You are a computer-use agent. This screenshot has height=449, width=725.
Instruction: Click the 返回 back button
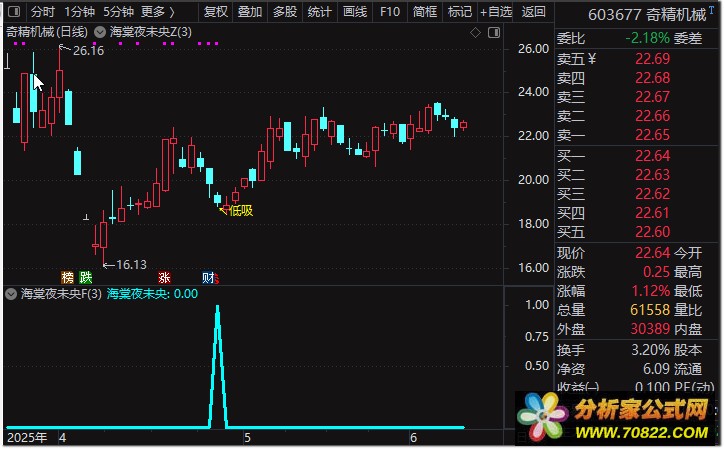click(533, 12)
